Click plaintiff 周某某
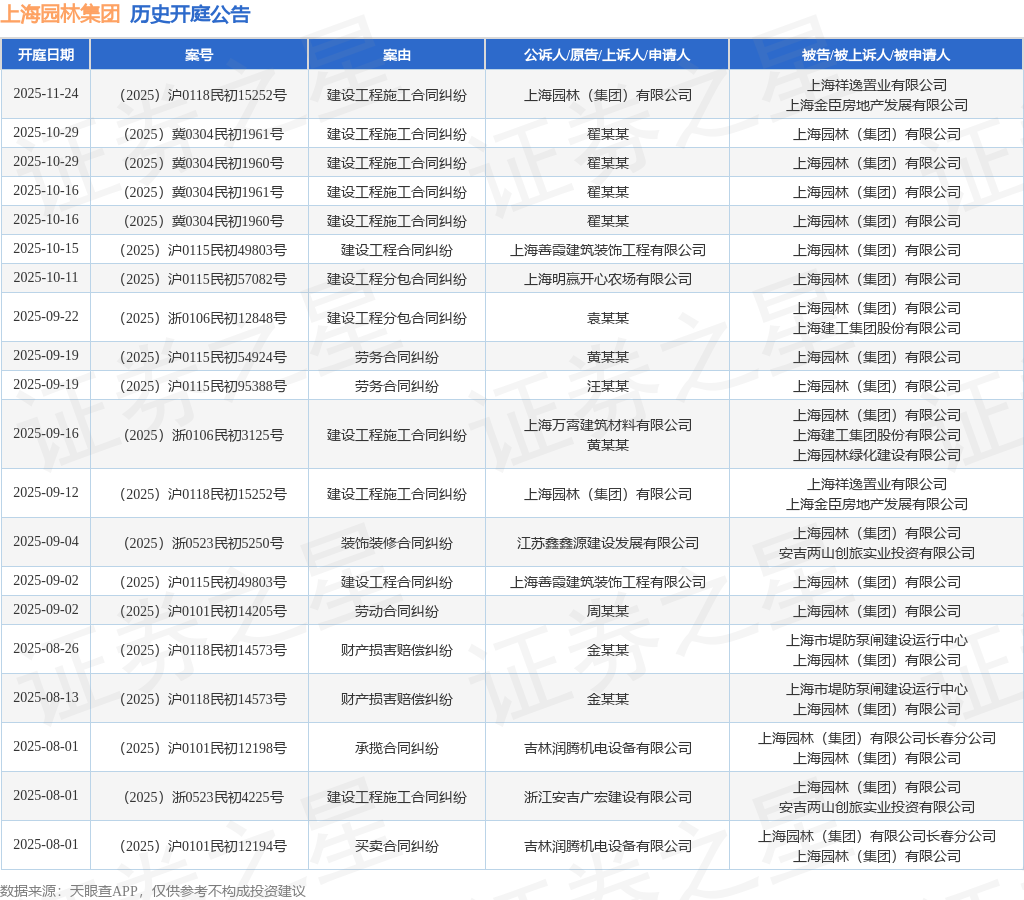Screen dimensions: 1024x900 click(x=607, y=611)
